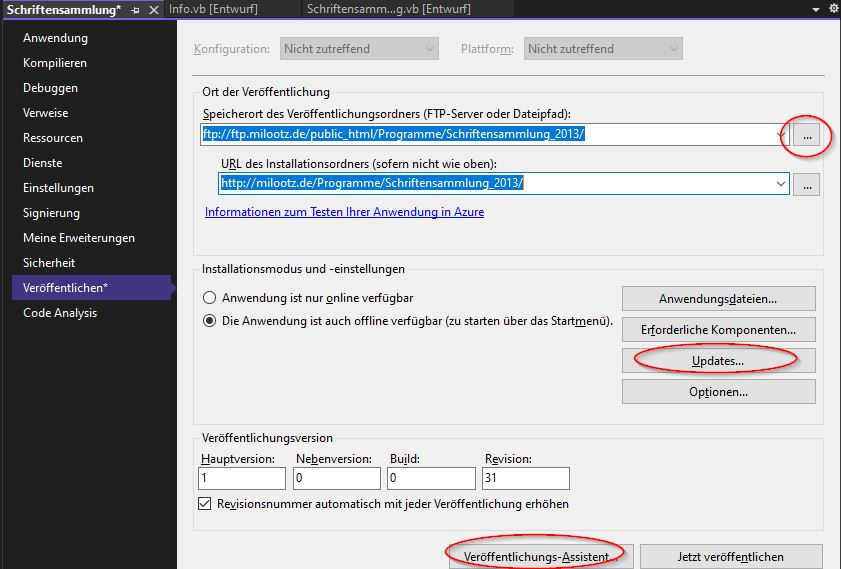
Task: Select the offline available application option
Action: tap(210, 321)
